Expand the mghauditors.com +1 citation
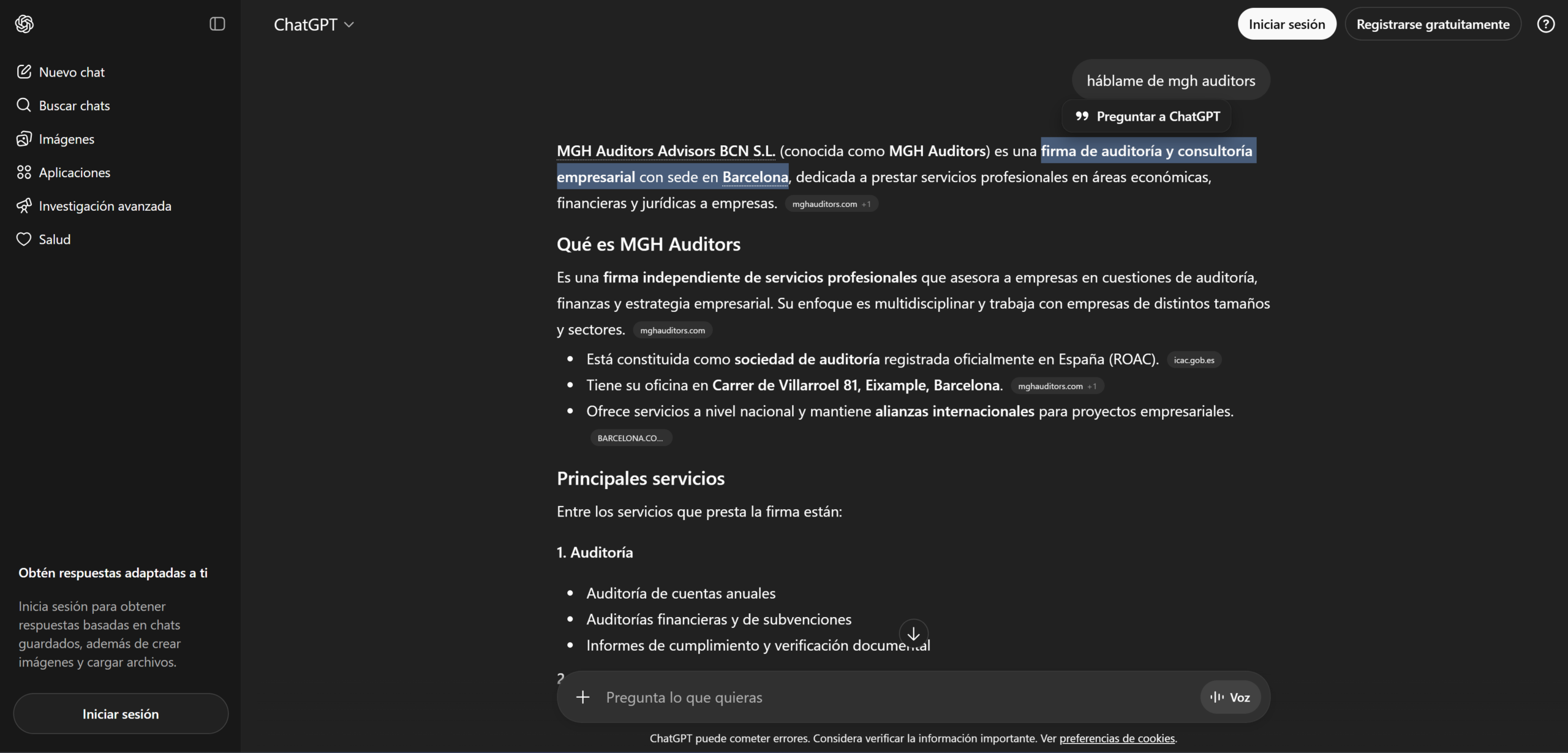This screenshot has width=1568, height=753. click(x=831, y=203)
